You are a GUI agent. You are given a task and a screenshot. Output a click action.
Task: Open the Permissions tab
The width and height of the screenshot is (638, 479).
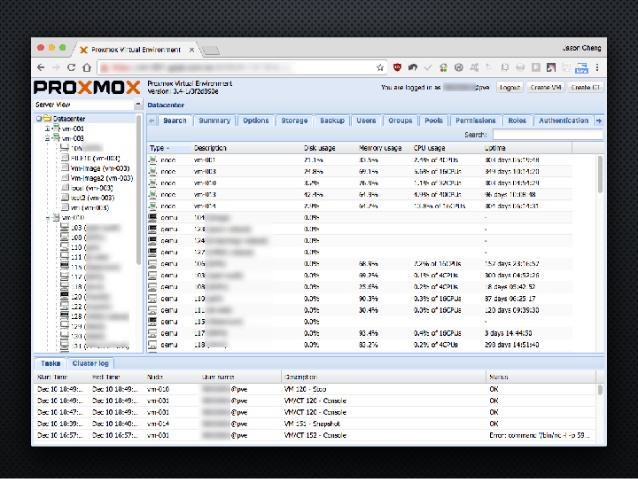pos(475,120)
